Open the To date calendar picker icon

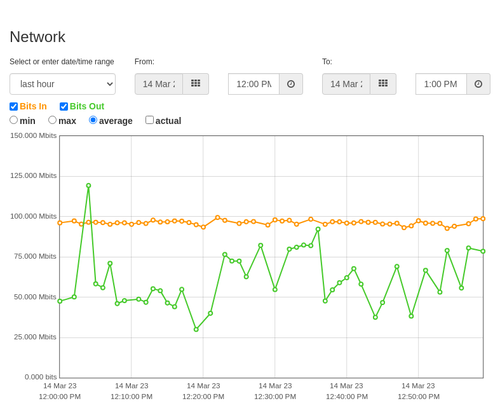pyautogui.click(x=383, y=84)
